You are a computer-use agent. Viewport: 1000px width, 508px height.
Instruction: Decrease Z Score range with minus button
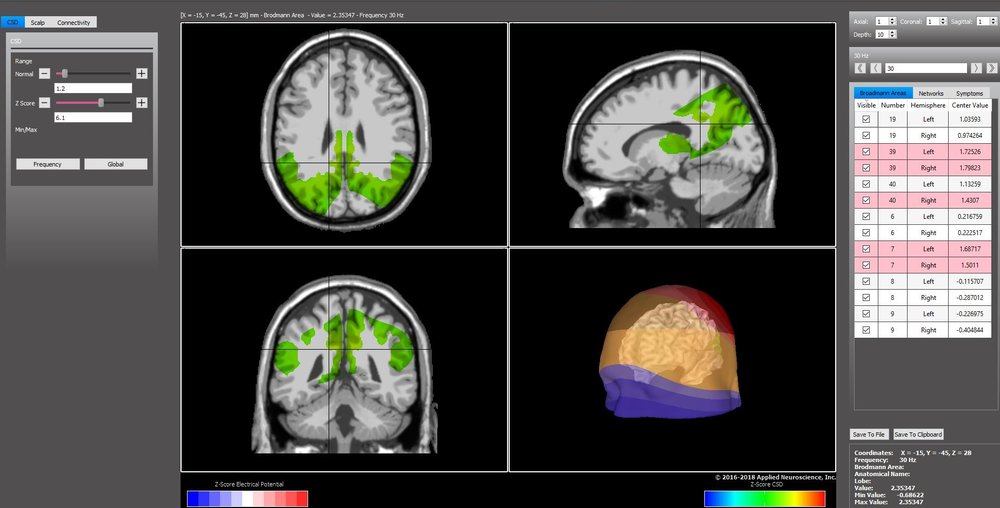point(44,102)
